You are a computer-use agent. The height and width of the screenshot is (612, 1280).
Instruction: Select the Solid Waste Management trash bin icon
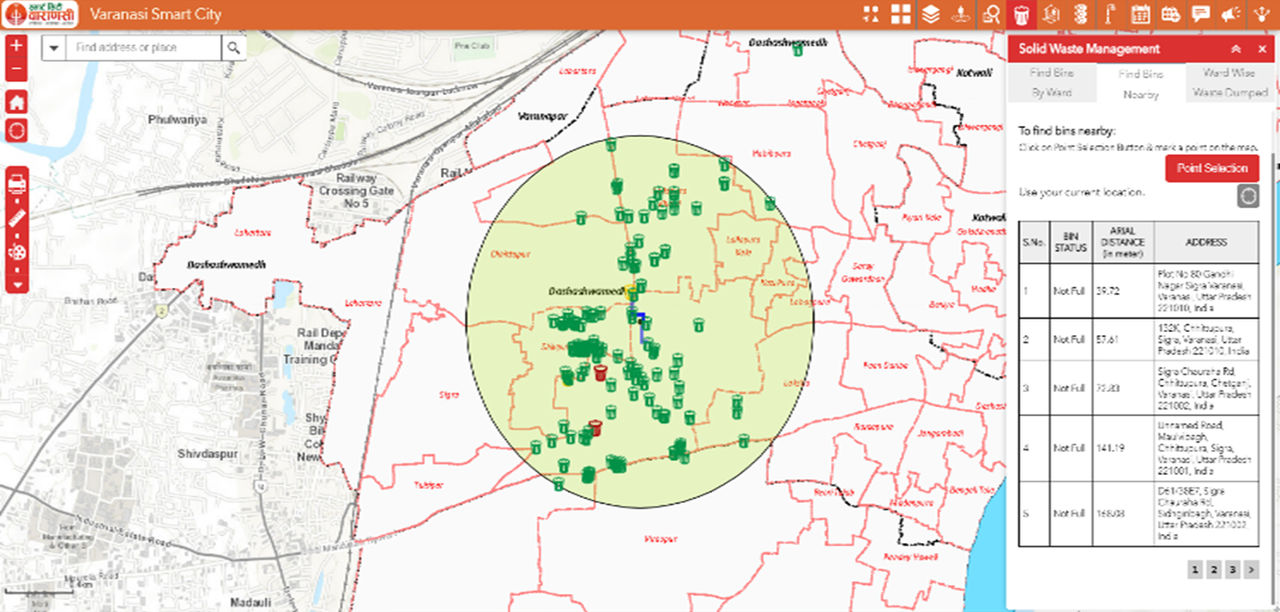[1021, 14]
